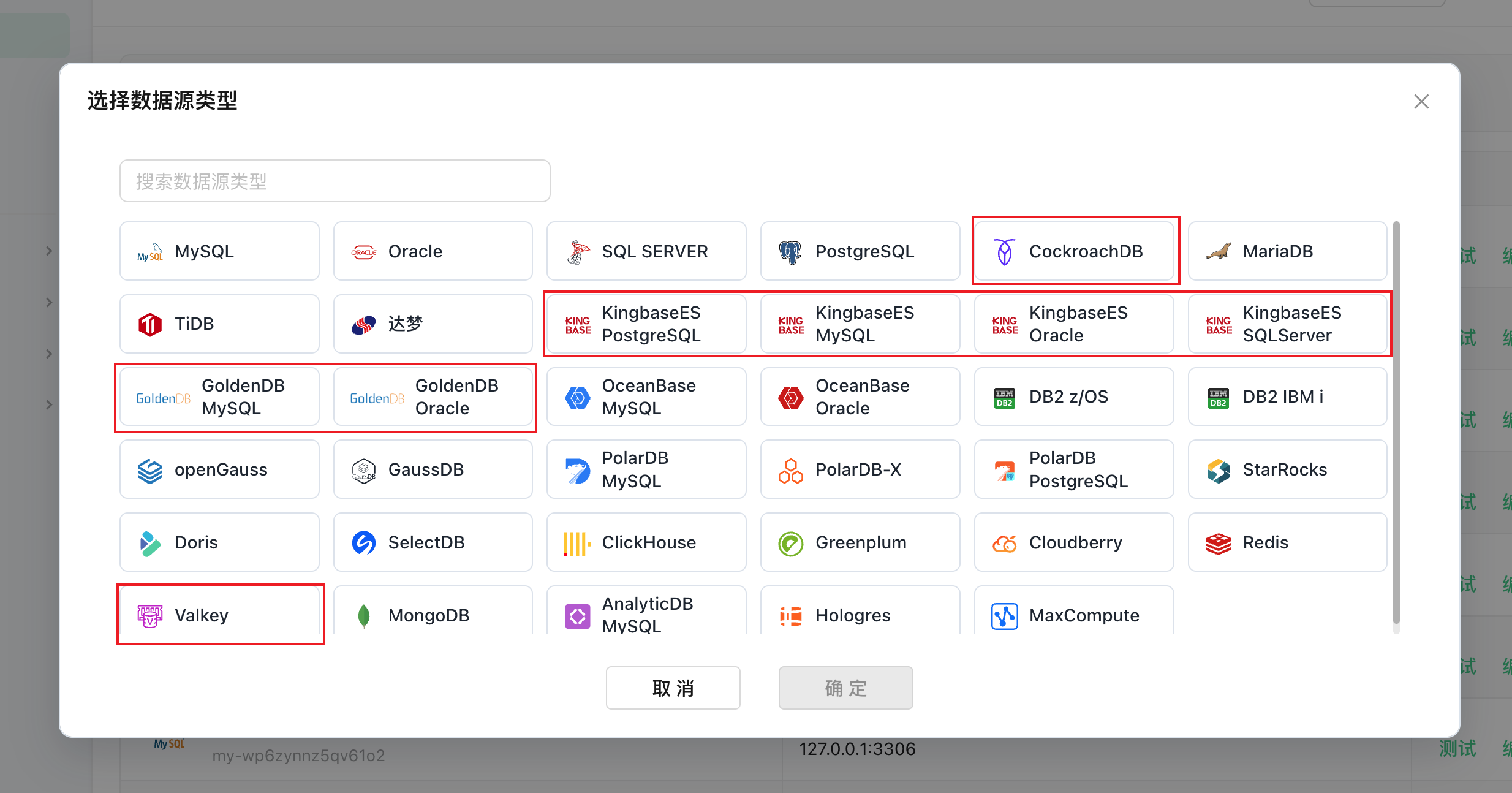1512x793 pixels.
Task: Choose the DB2 IBM i icon
Action: point(1218,398)
